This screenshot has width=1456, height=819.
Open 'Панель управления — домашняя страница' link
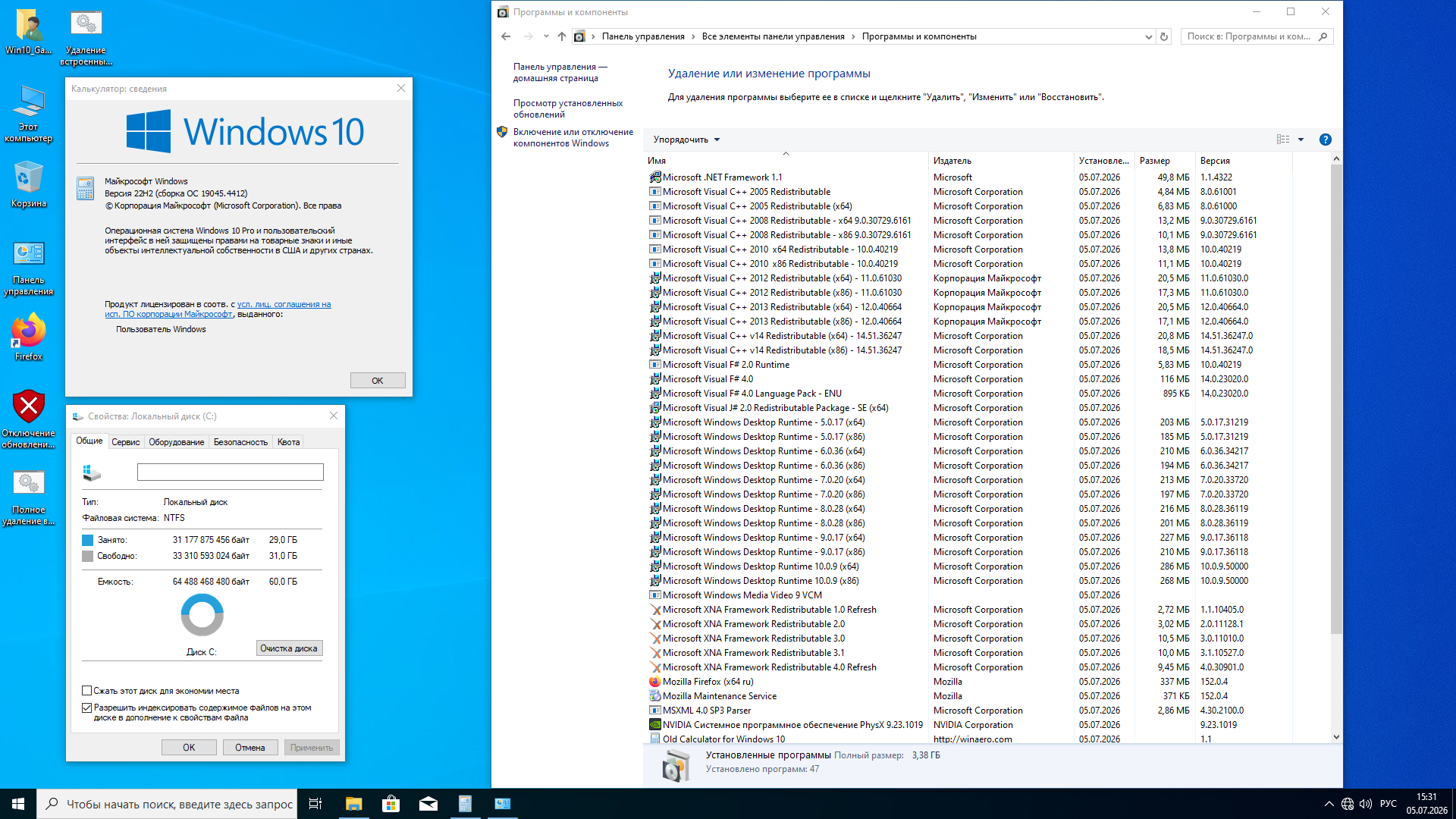click(560, 72)
